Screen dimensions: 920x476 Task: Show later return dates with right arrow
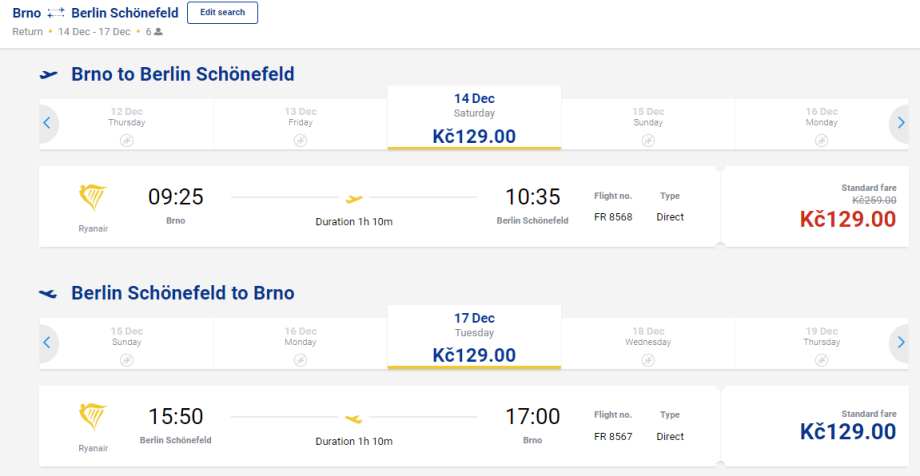[901, 342]
